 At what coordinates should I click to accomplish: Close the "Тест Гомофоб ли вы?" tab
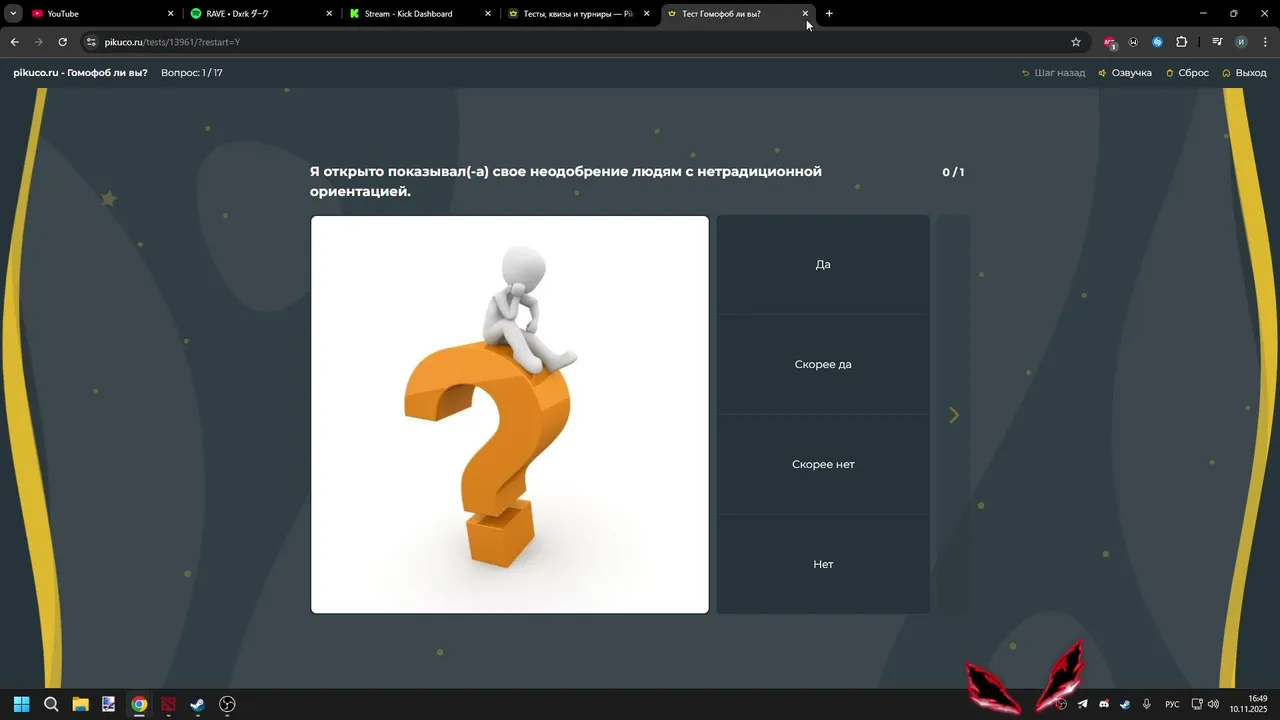pyautogui.click(x=805, y=14)
